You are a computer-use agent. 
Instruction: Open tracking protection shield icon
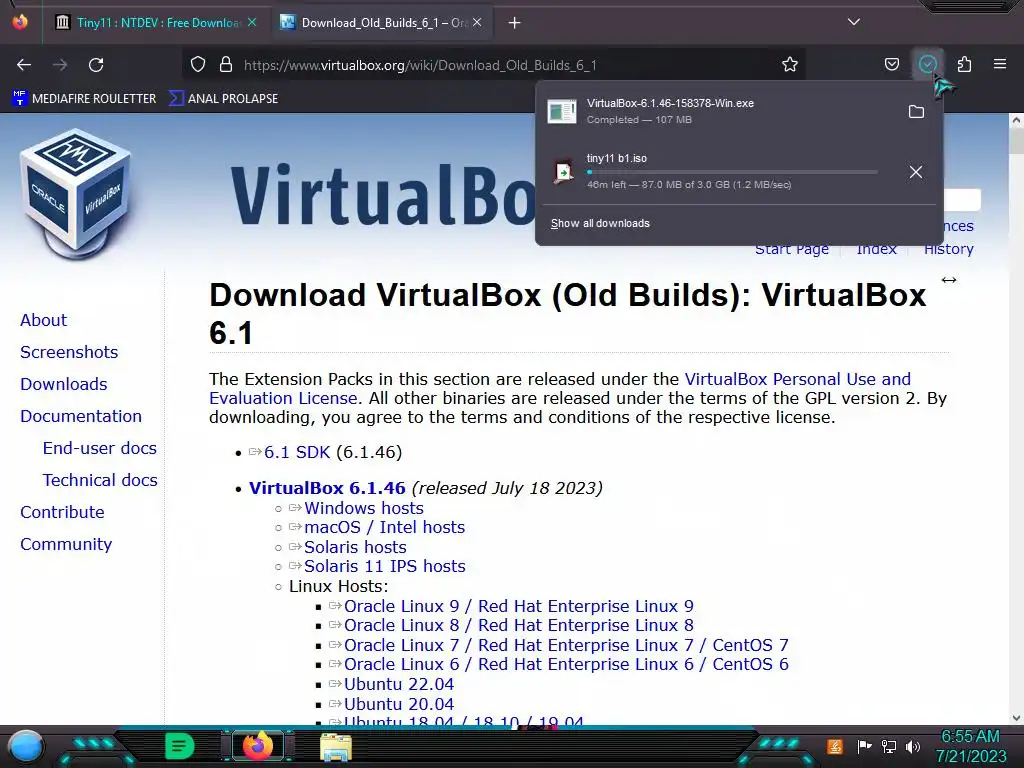tap(198, 65)
